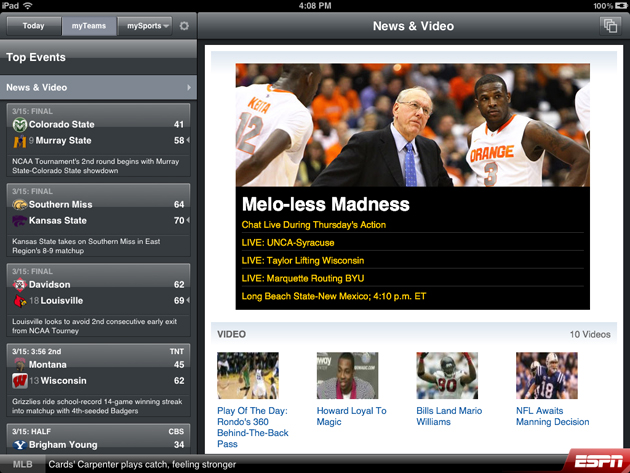The width and height of the screenshot is (630, 473).
Task: Expand the News & Video row arrow
Action: point(189,87)
